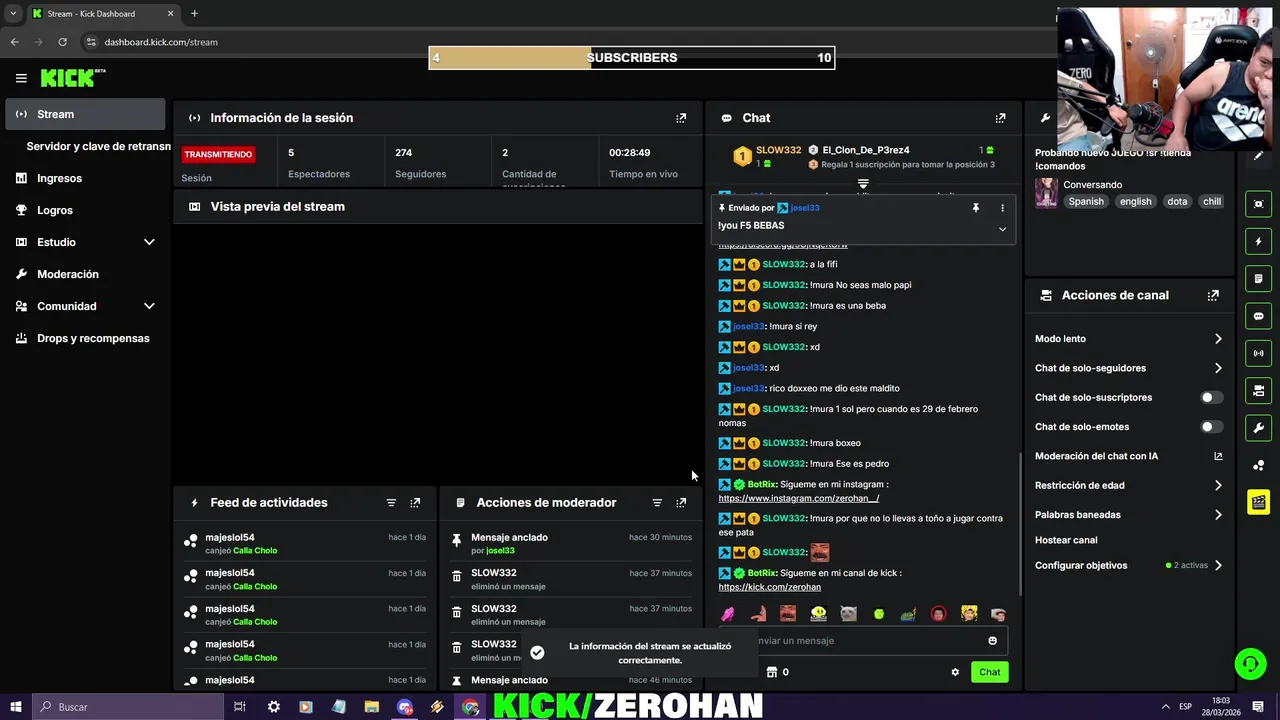Unpin the pinned chat message
This screenshot has width=1280, height=720.
click(x=976, y=208)
